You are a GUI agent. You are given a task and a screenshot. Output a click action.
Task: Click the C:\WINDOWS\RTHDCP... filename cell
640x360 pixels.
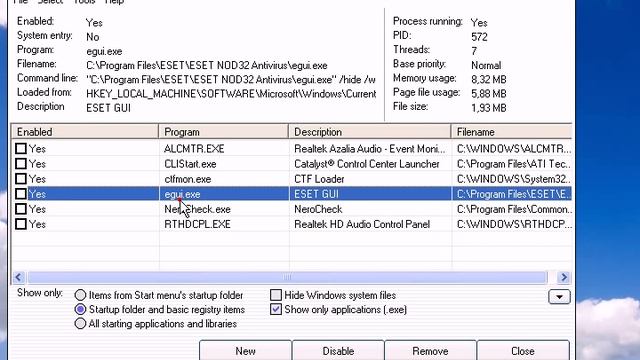(x=514, y=224)
